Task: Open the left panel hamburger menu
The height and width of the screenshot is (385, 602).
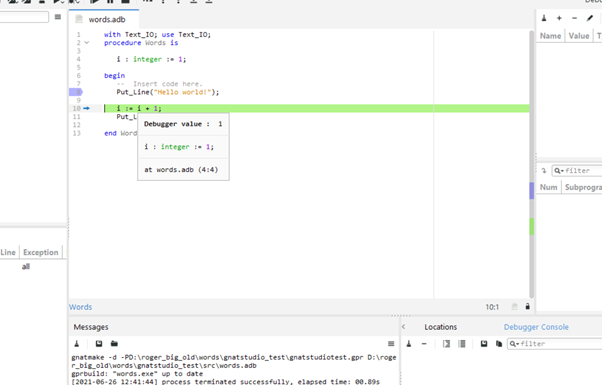Action: (x=58, y=17)
